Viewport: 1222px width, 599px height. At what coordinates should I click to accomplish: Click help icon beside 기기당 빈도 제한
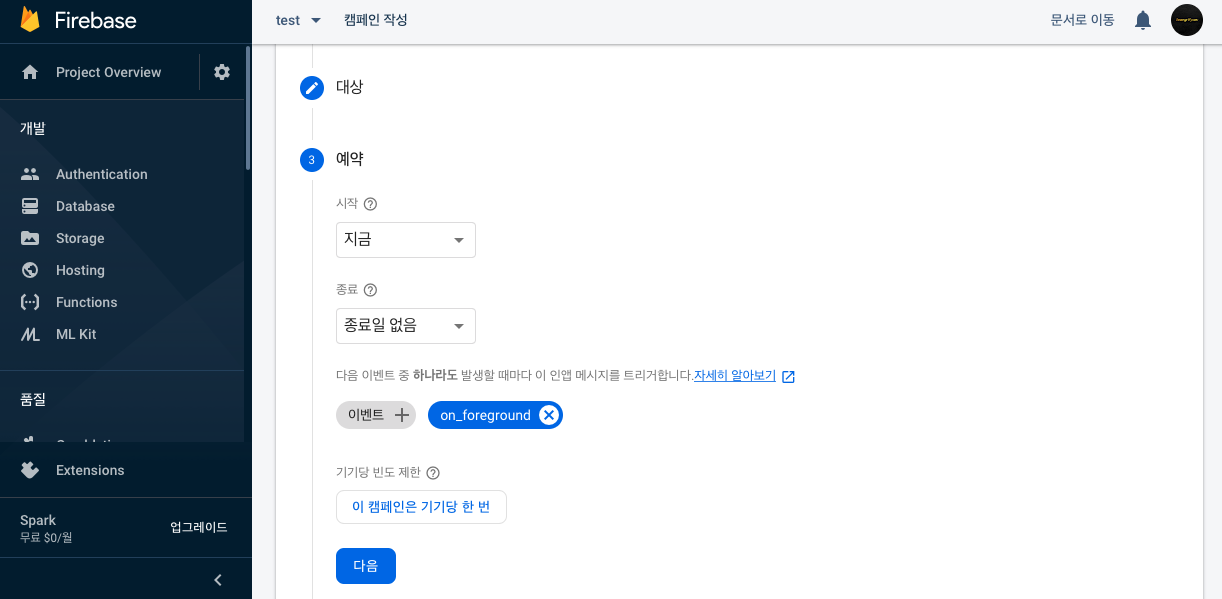coord(433,473)
